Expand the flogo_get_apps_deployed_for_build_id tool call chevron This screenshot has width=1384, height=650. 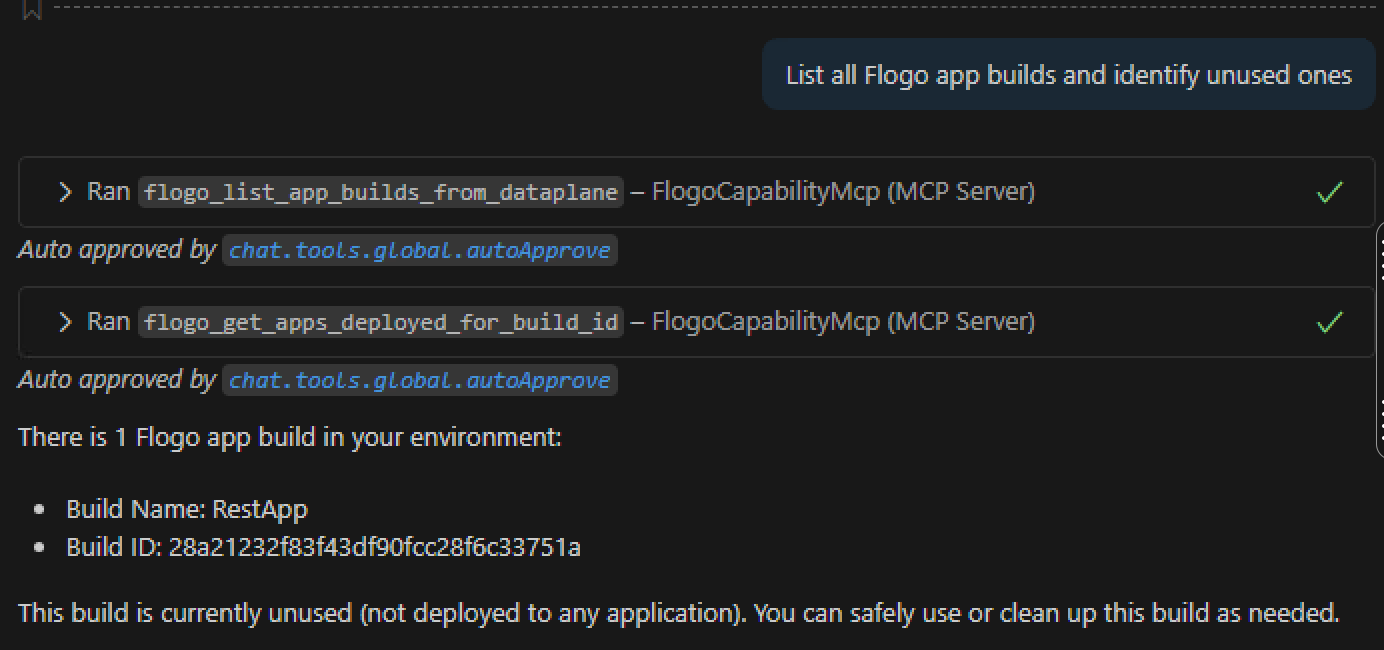[65, 322]
